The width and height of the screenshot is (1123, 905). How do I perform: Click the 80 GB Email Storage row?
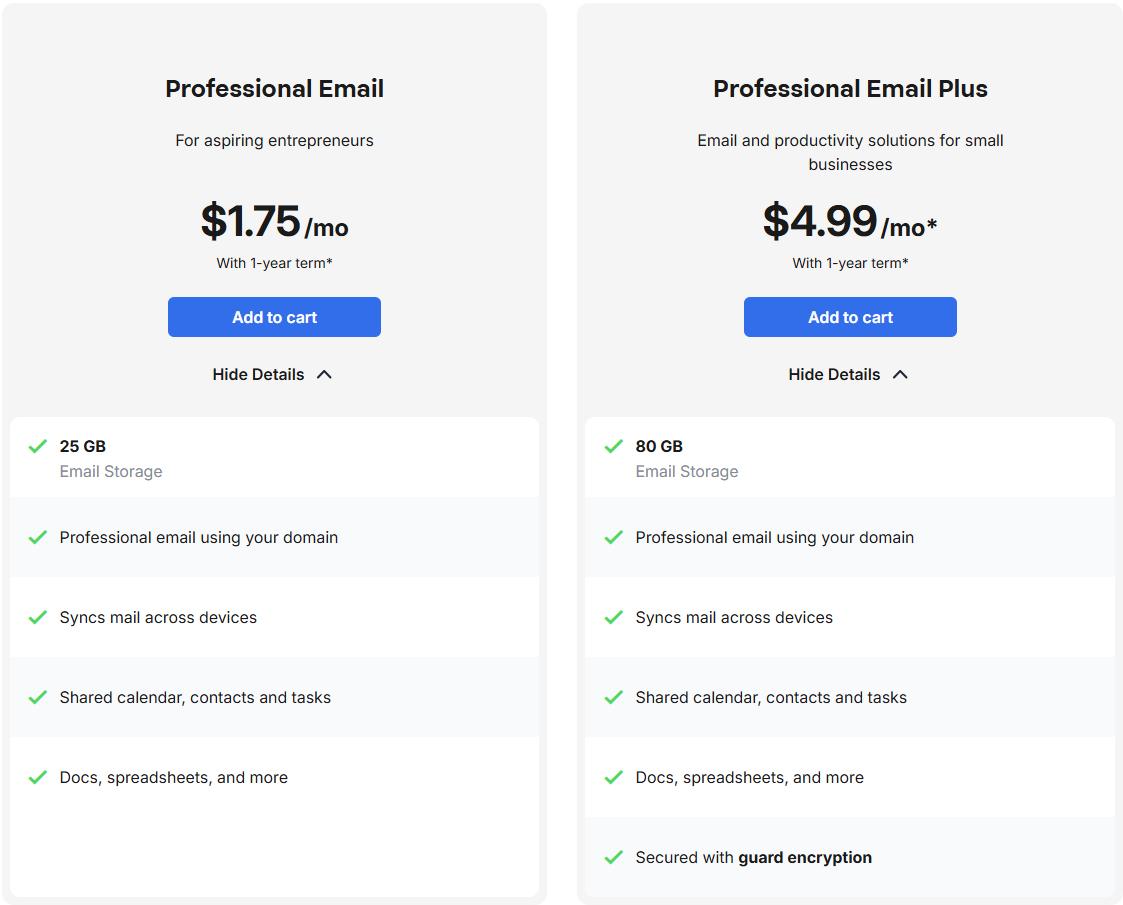pyautogui.click(x=686, y=458)
